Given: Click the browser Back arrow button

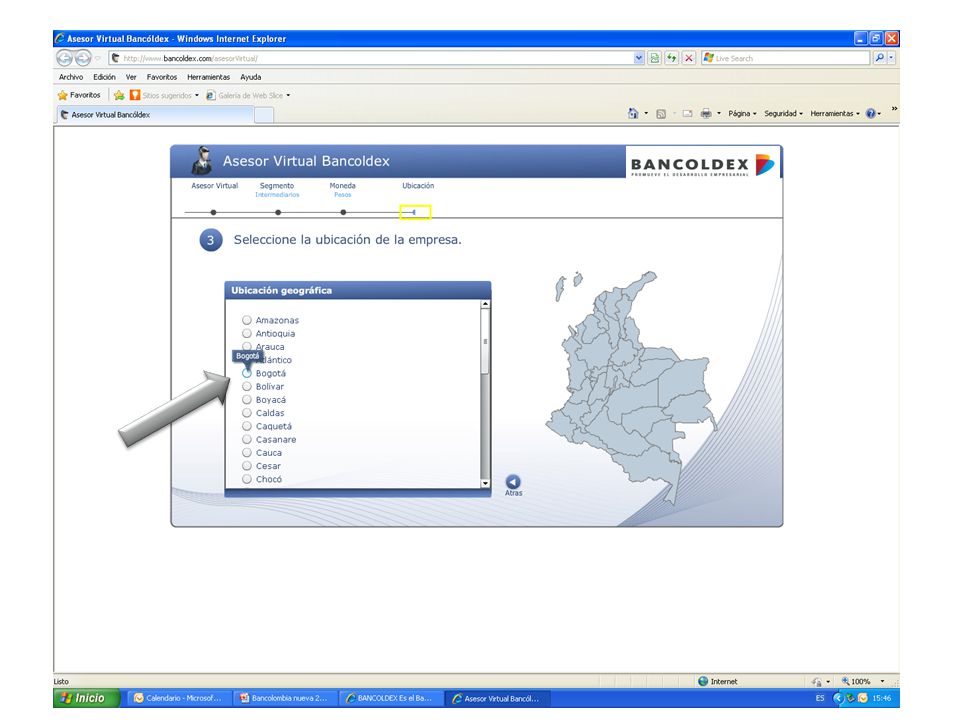Looking at the screenshot, I should click(x=64, y=58).
